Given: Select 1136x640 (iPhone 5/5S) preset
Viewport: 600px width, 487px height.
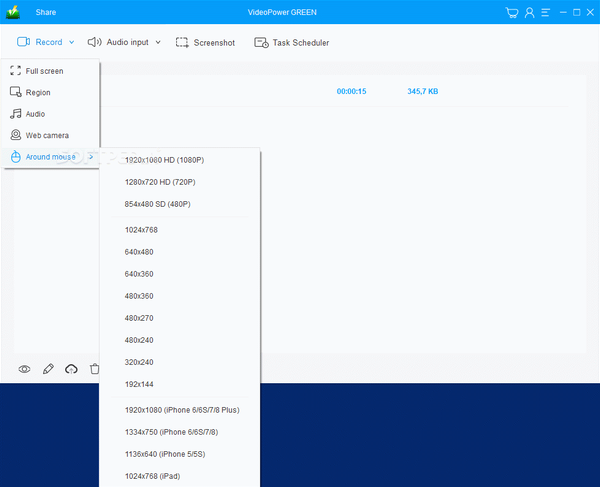Looking at the screenshot, I should pyautogui.click(x=180, y=454).
